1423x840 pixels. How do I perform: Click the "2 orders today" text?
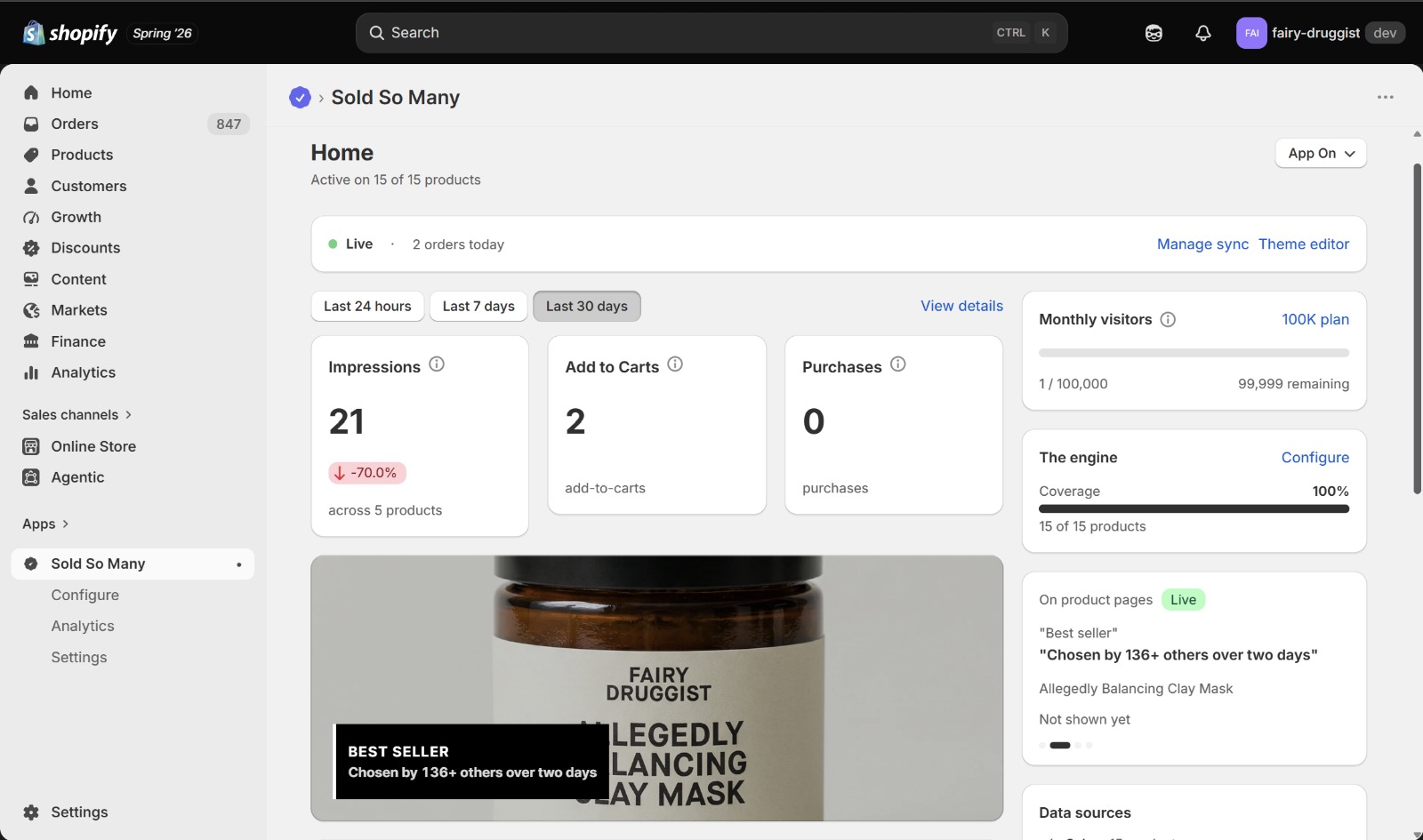458,244
